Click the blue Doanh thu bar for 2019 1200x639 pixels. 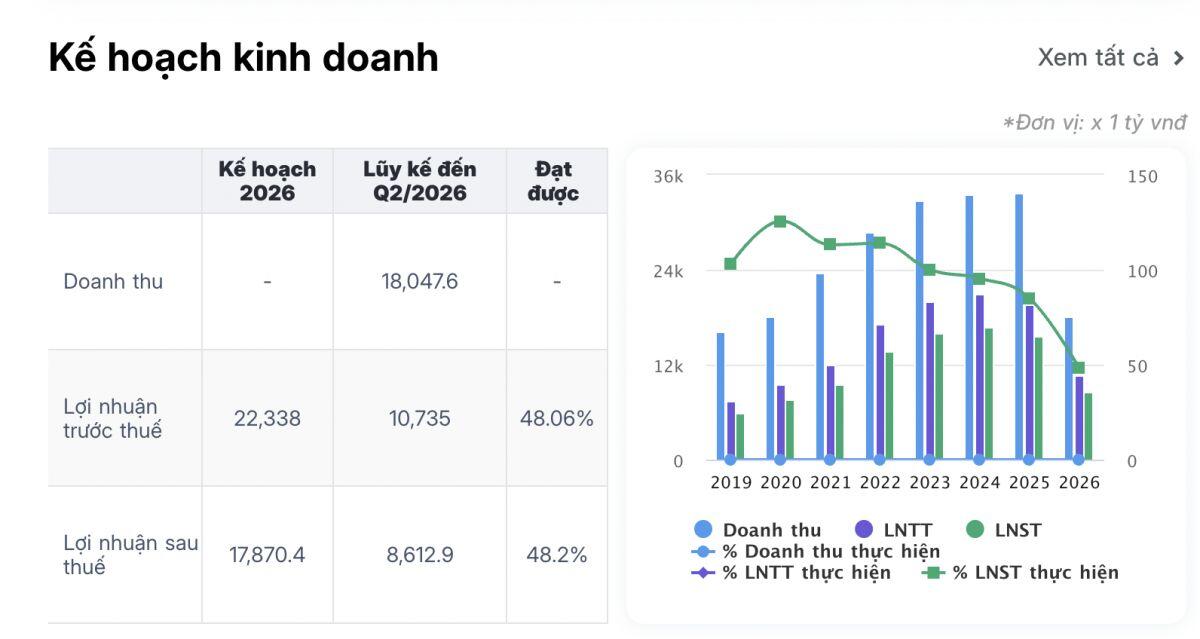(x=720, y=396)
